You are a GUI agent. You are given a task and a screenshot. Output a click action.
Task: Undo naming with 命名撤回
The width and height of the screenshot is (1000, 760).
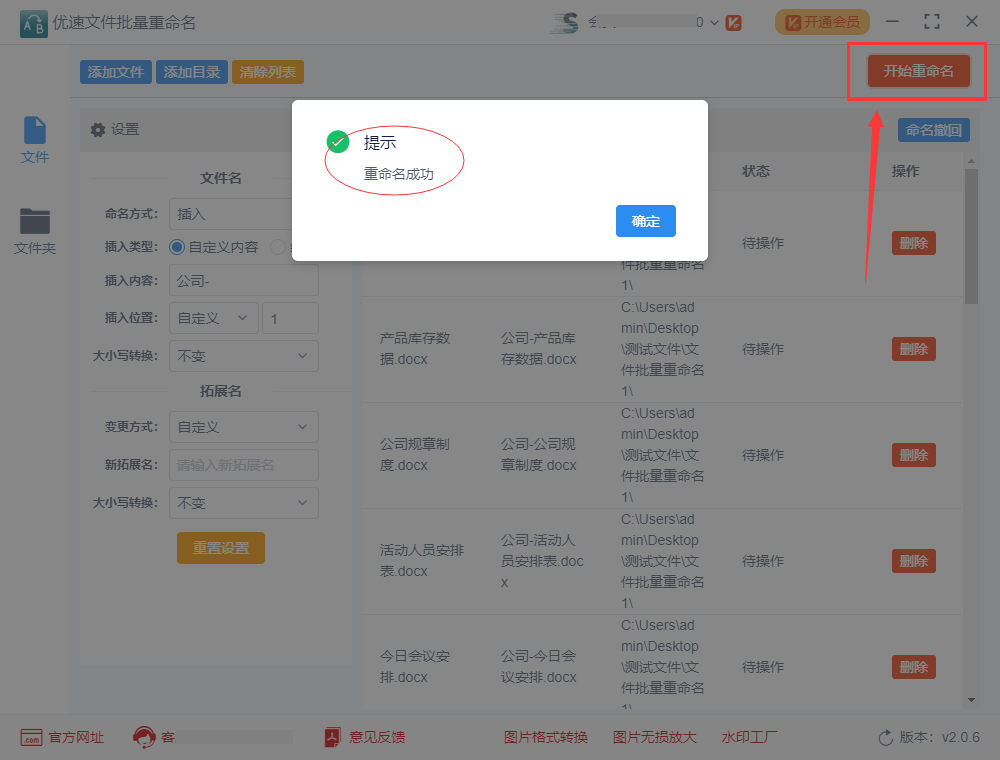click(934, 130)
